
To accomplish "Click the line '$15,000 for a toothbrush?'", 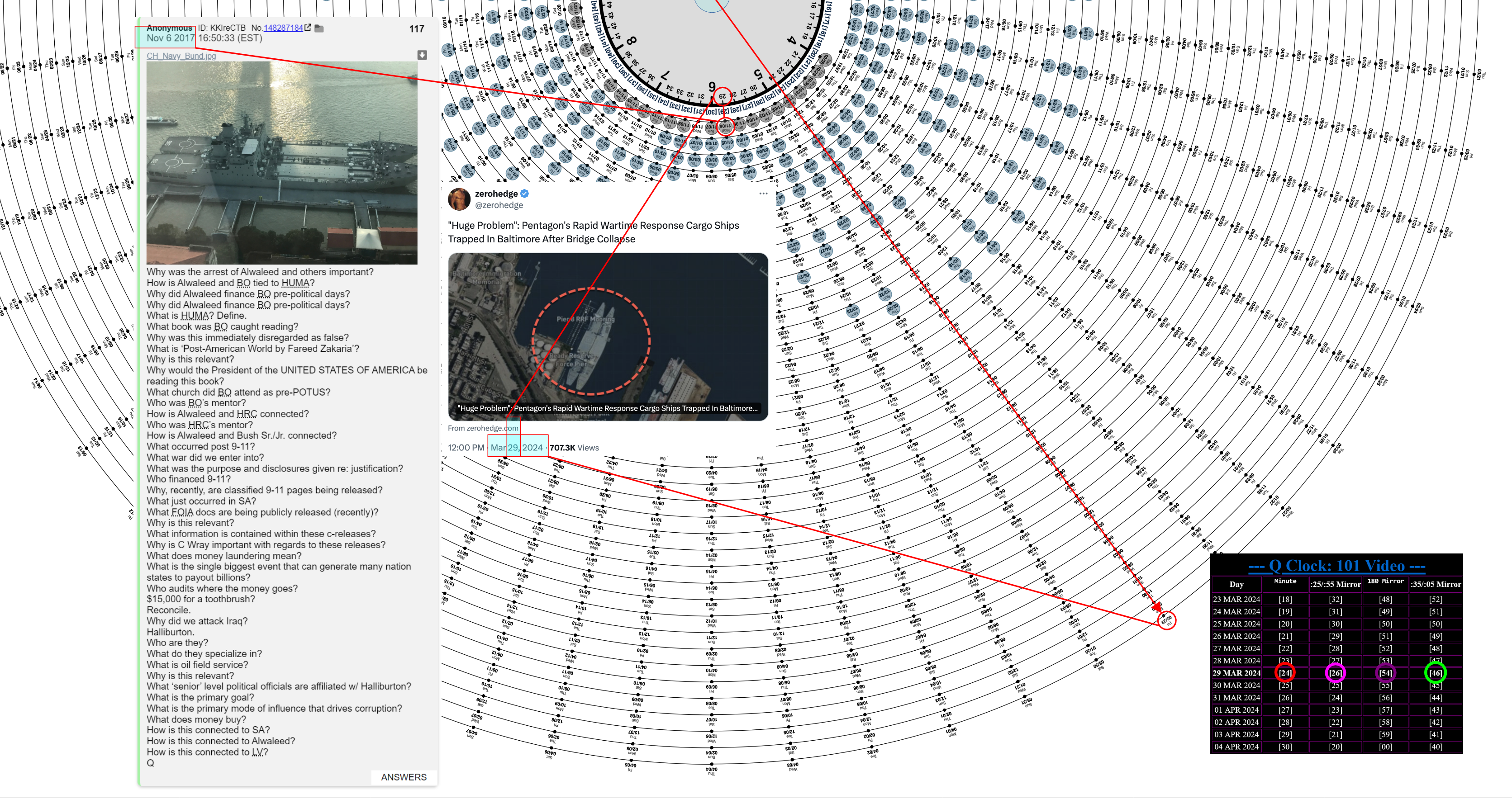I will (x=201, y=600).
